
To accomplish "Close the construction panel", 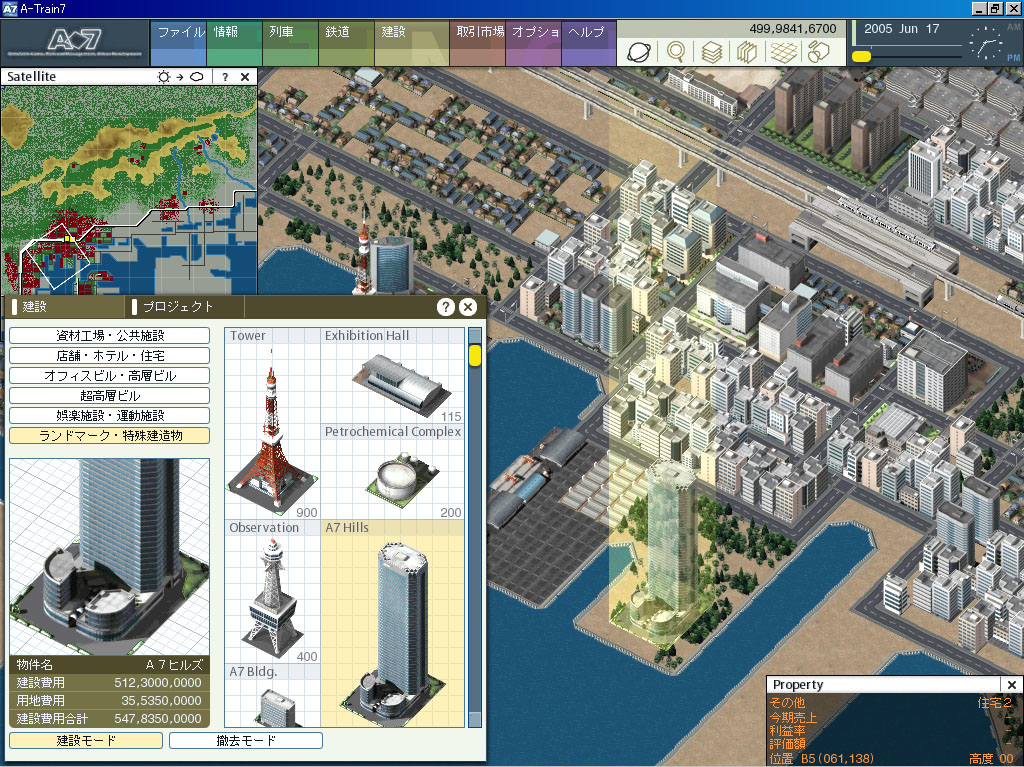I will click(x=467, y=307).
